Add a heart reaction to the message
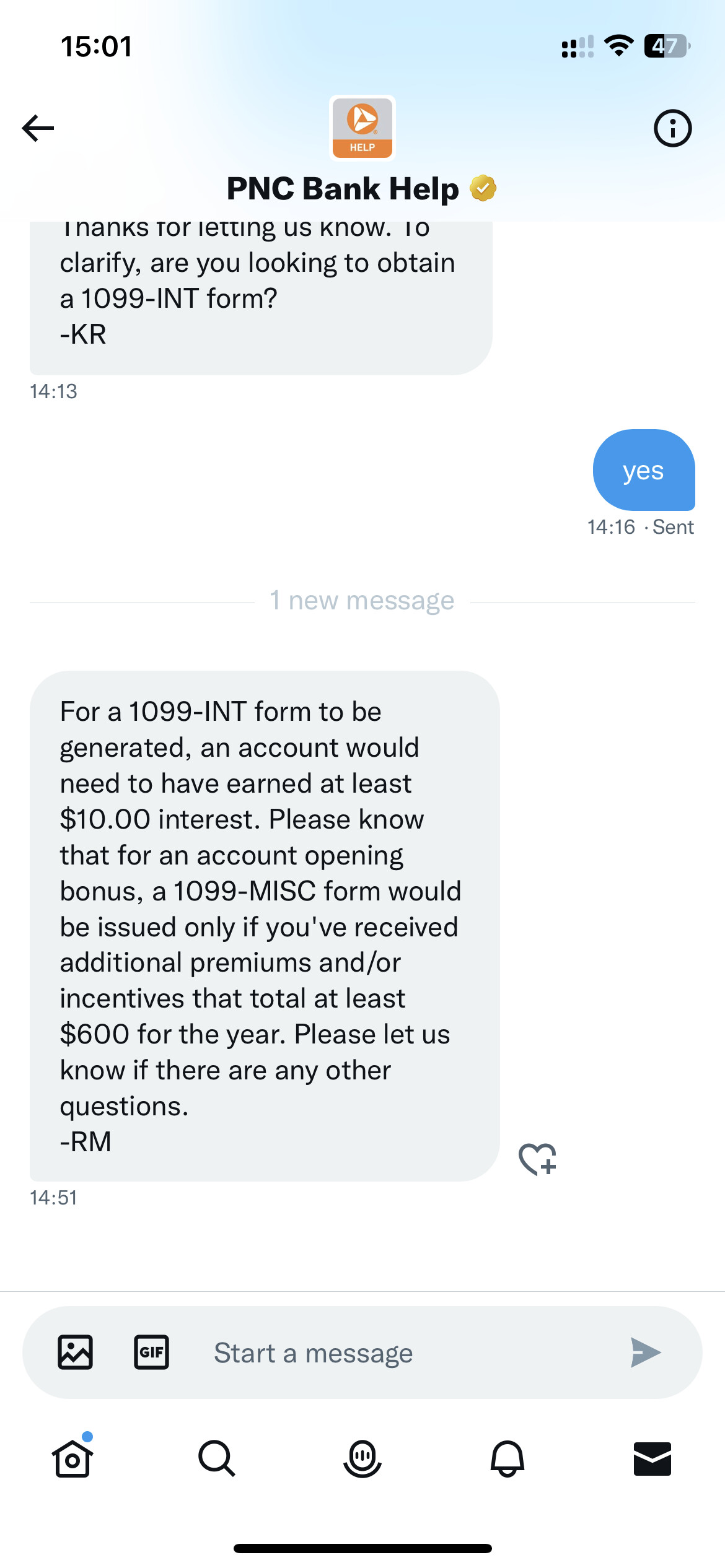725x1568 pixels. [x=537, y=1159]
